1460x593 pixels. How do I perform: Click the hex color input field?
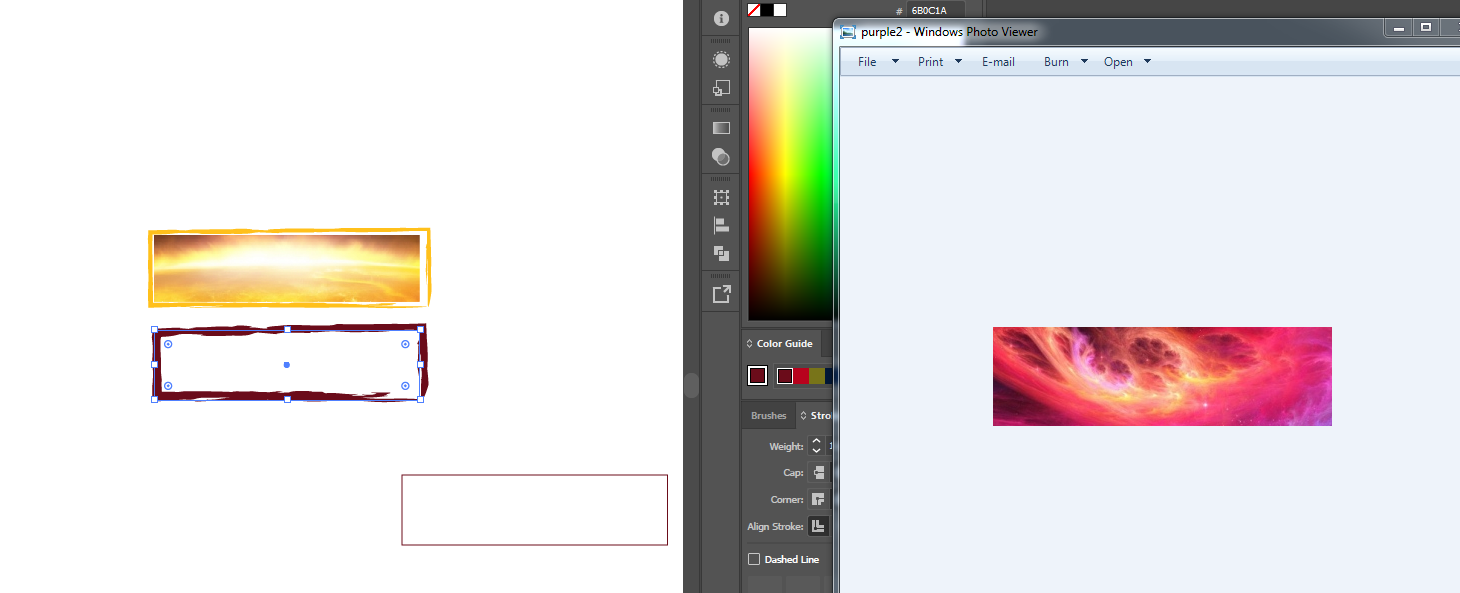tap(934, 11)
